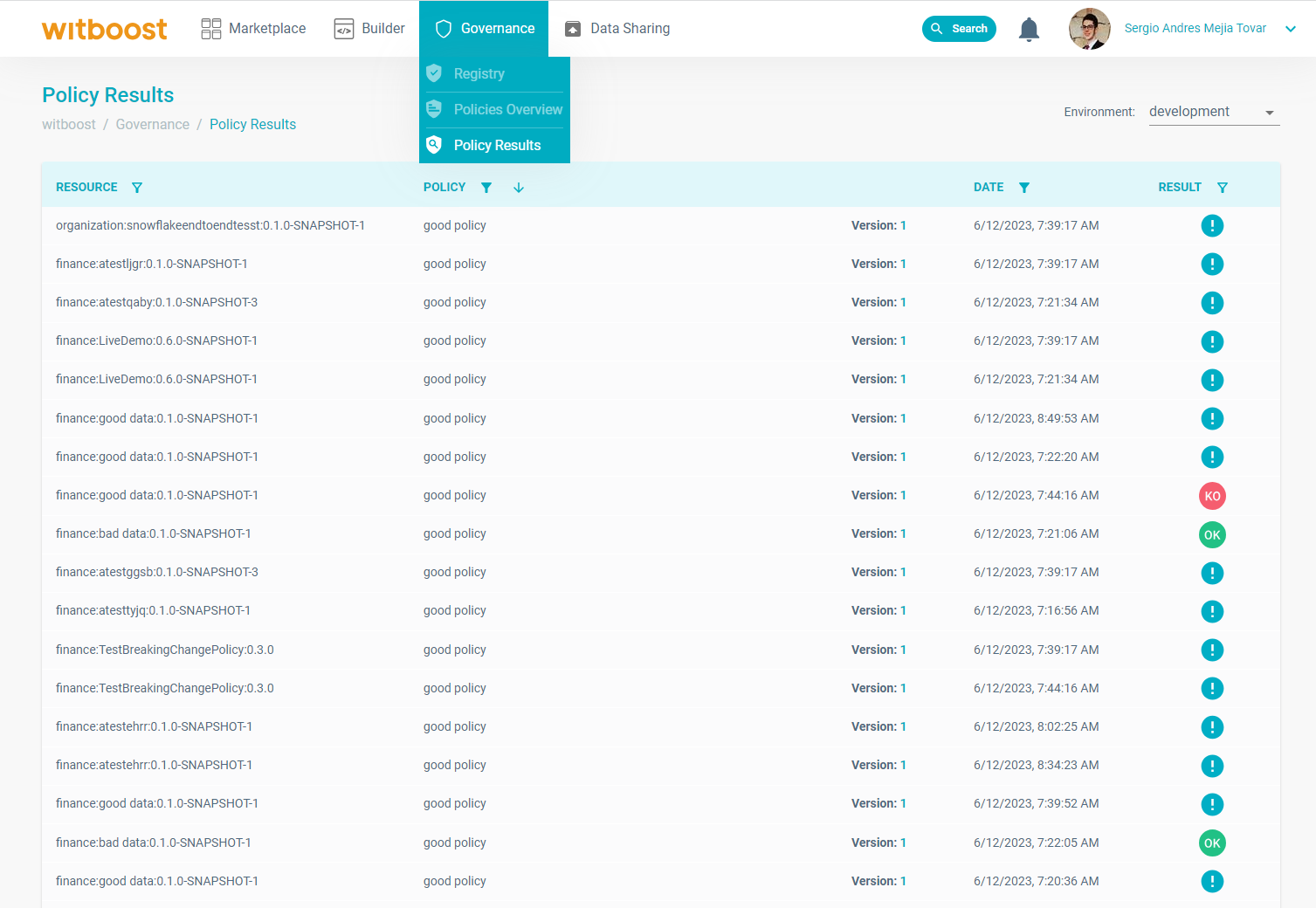
Task: Expand the user account menu chevron
Action: 1291,29
